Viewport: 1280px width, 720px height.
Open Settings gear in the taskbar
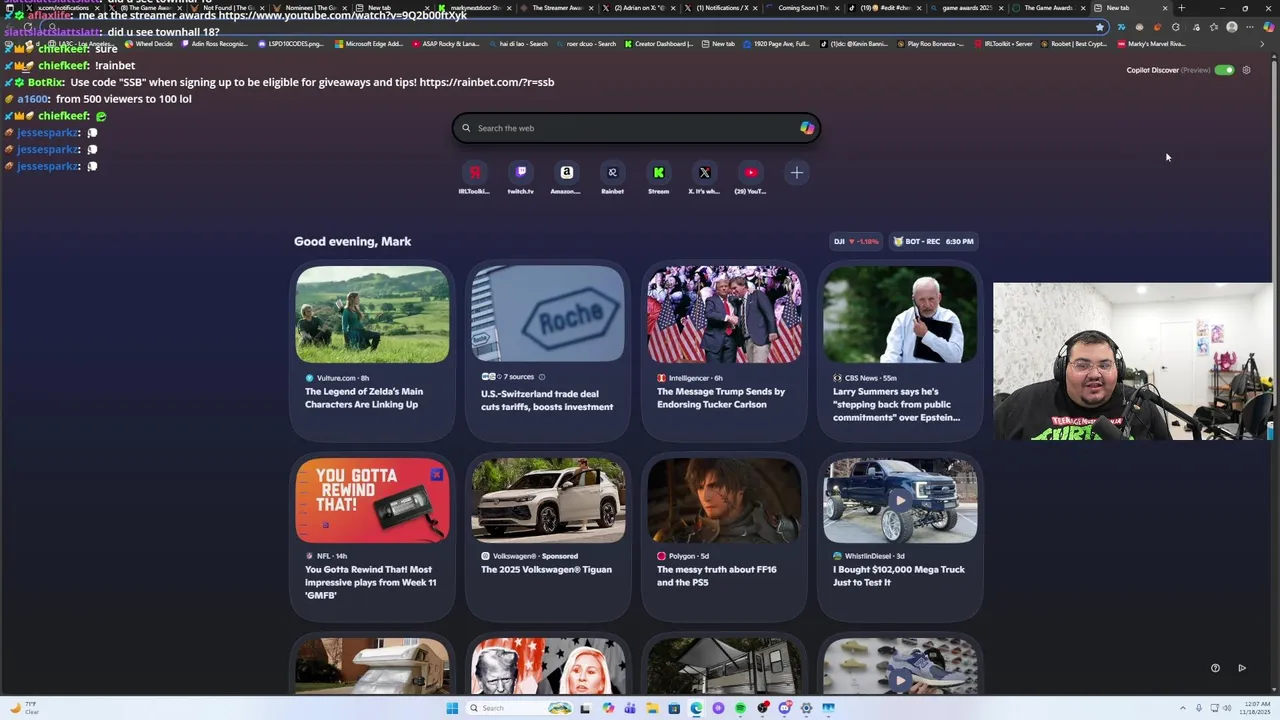[x=806, y=708]
